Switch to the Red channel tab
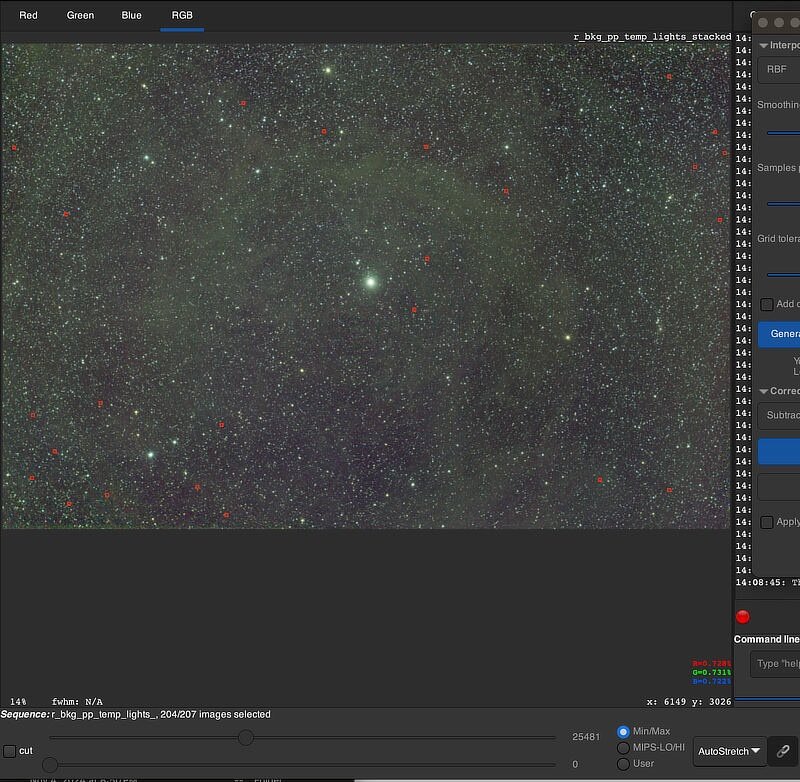Screen dimensions: 800x782 (28, 15)
